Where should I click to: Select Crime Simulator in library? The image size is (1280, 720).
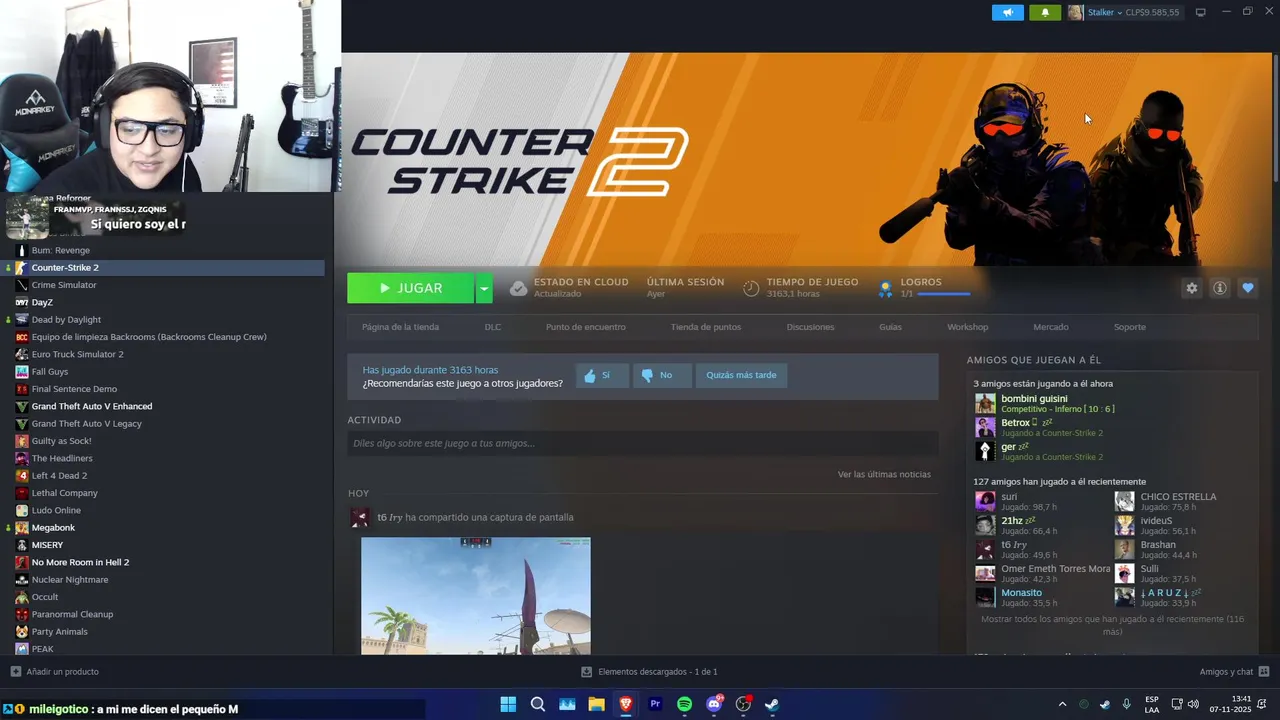(64, 285)
